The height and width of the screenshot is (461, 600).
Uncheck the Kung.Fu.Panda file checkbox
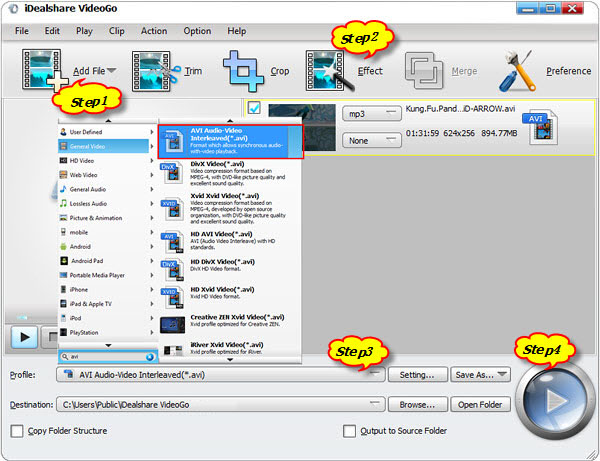click(x=254, y=108)
